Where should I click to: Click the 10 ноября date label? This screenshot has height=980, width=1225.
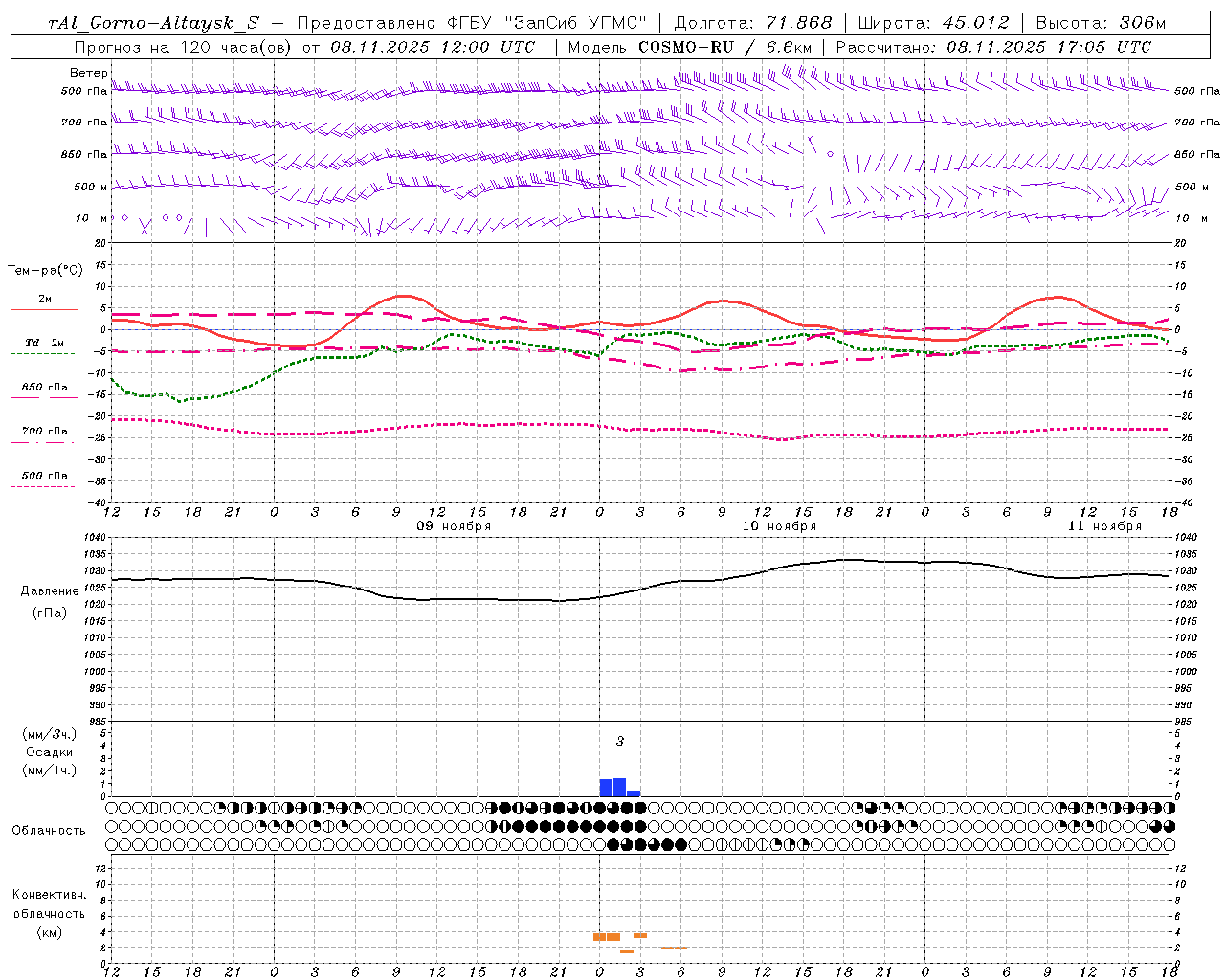[x=779, y=526]
